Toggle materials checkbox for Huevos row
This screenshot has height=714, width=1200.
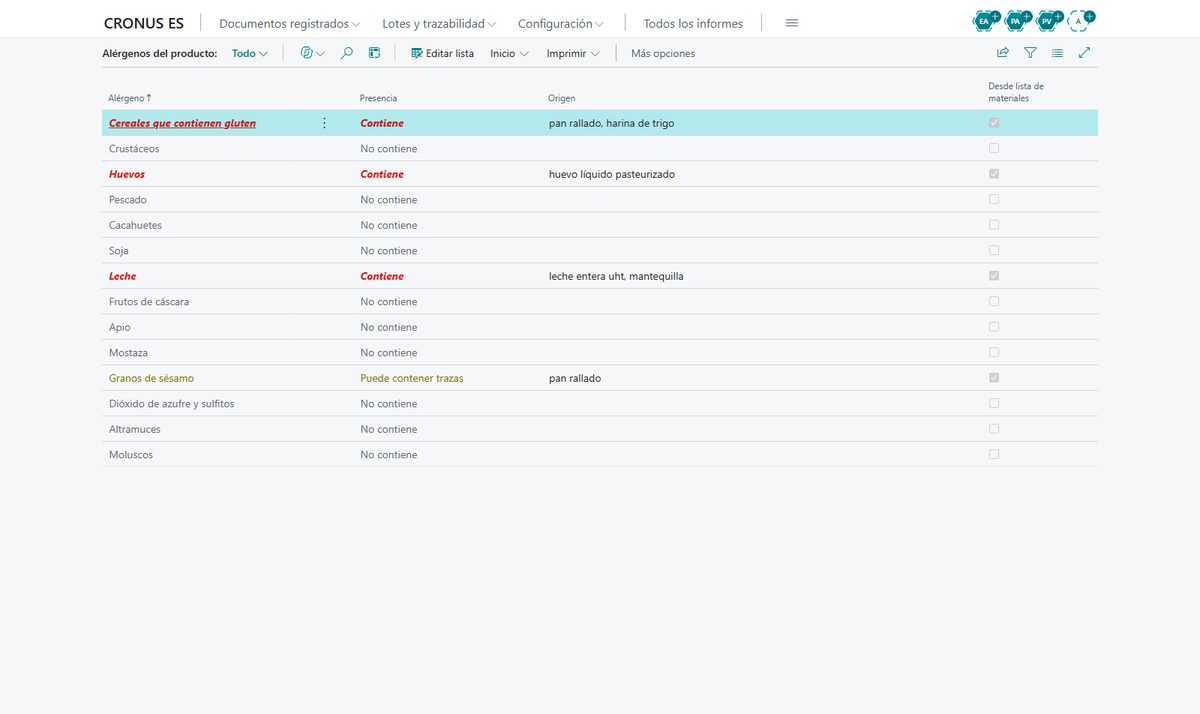tap(994, 174)
